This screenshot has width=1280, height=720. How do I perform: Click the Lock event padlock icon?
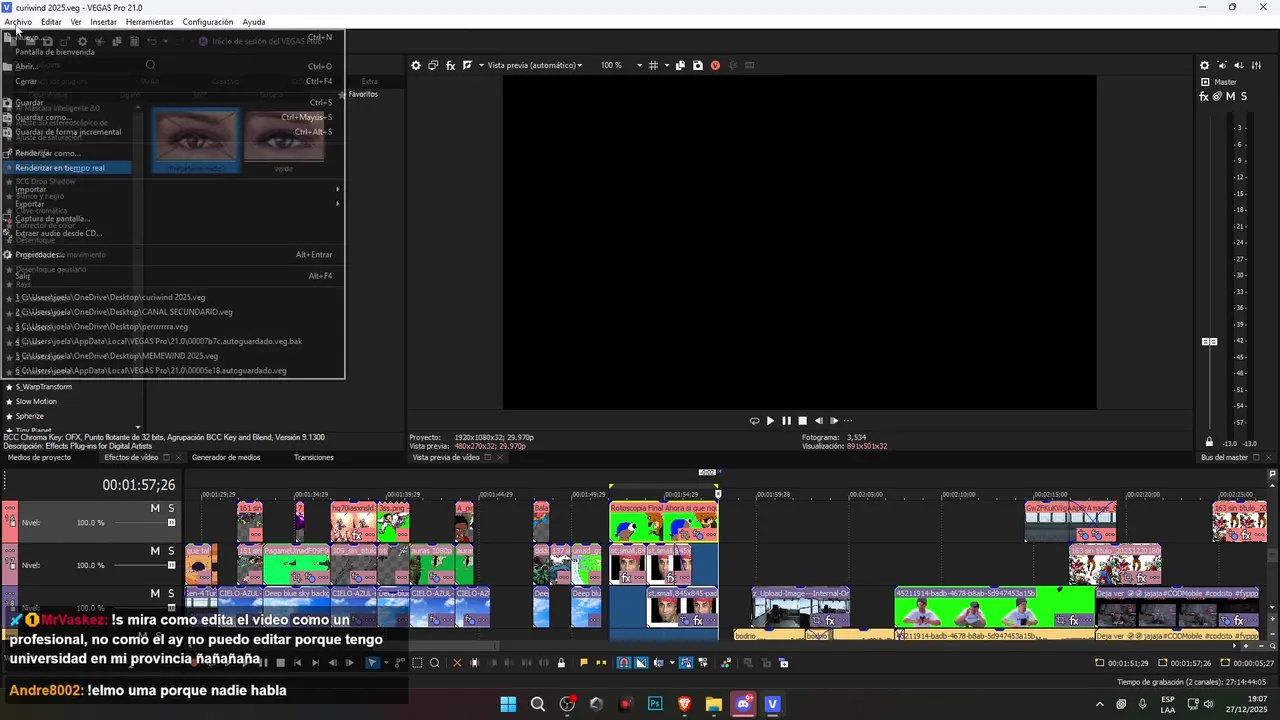pyautogui.click(x=560, y=662)
